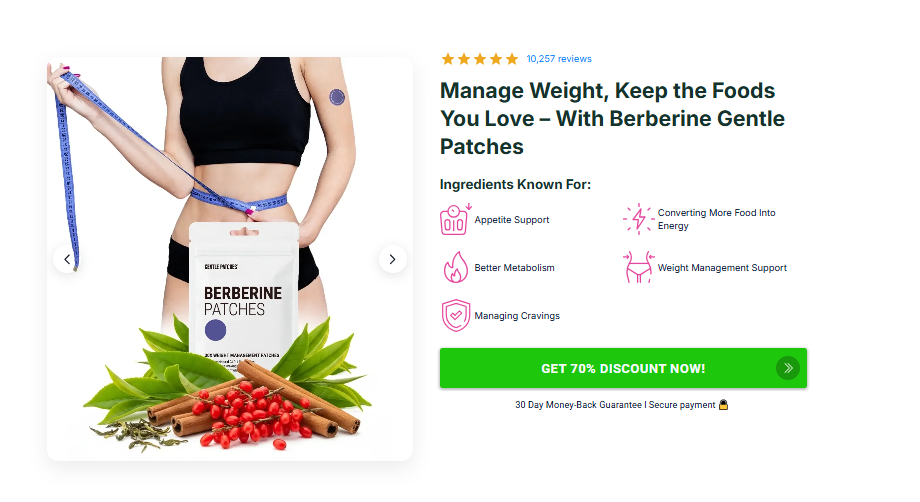This screenshot has height=502, width=920.
Task: Click the lightning bolt energy icon
Action: click(638, 219)
